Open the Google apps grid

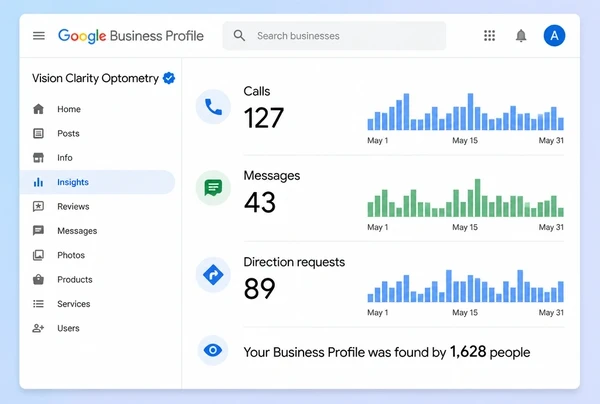click(x=489, y=36)
